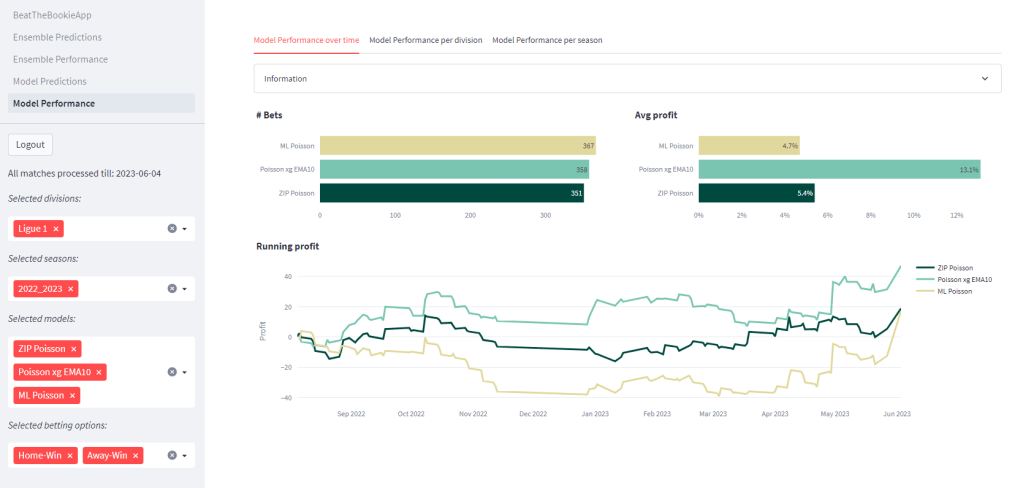Remove the ZIP Poisson model tag
The width and height of the screenshot is (1023, 488).
pyautogui.click(x=75, y=349)
